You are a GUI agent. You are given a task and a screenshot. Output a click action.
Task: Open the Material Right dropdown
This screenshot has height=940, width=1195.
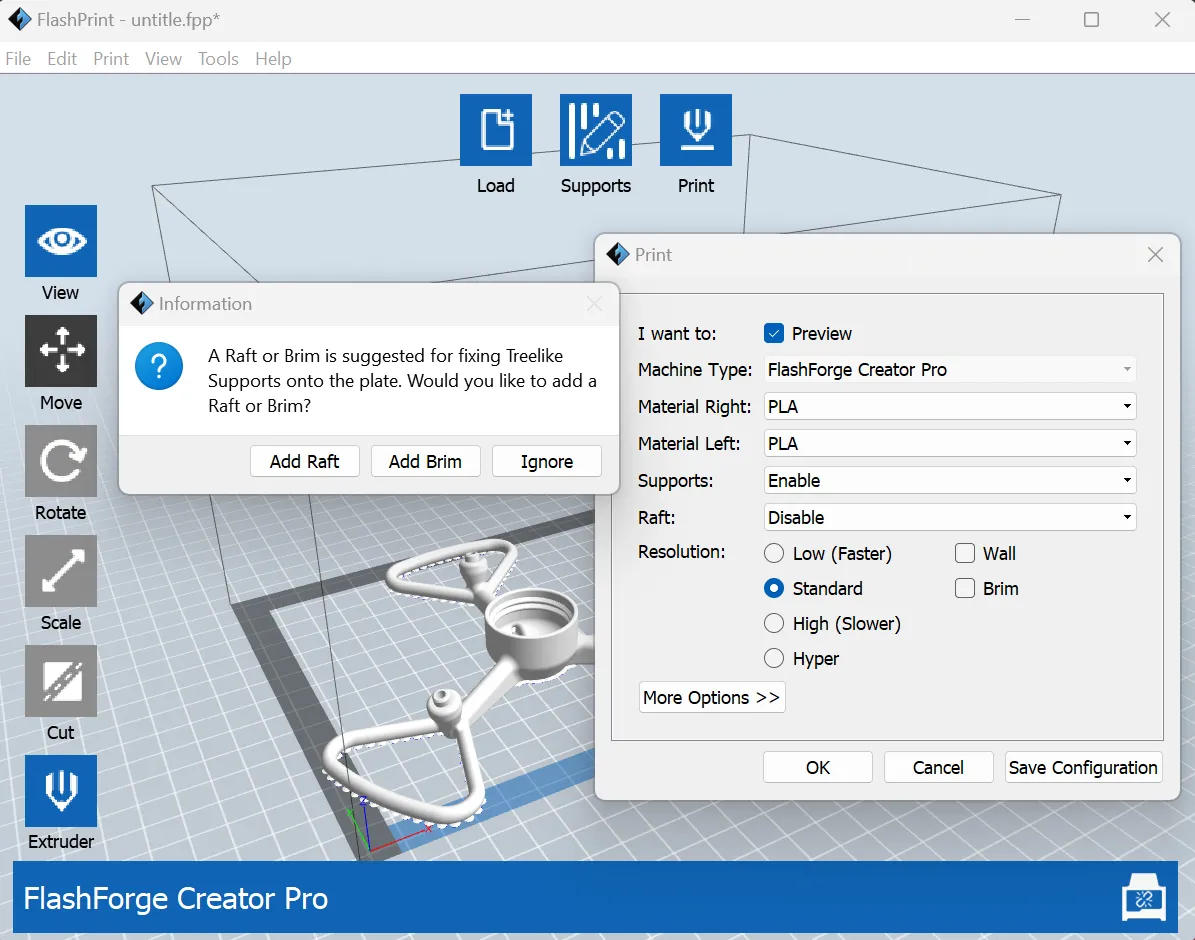click(950, 406)
